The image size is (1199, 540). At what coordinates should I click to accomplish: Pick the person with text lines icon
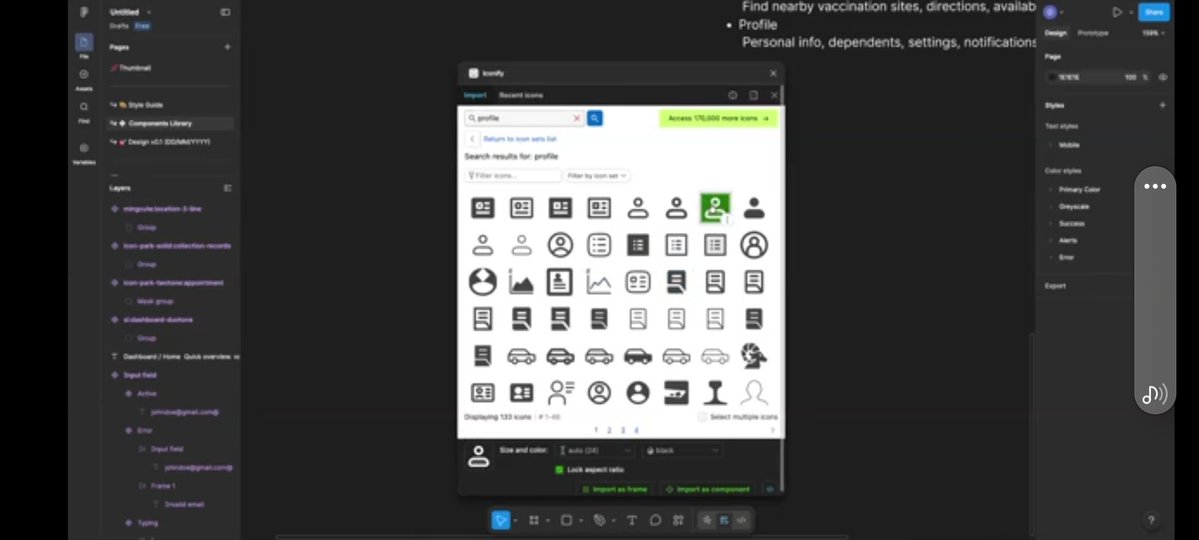(561, 393)
